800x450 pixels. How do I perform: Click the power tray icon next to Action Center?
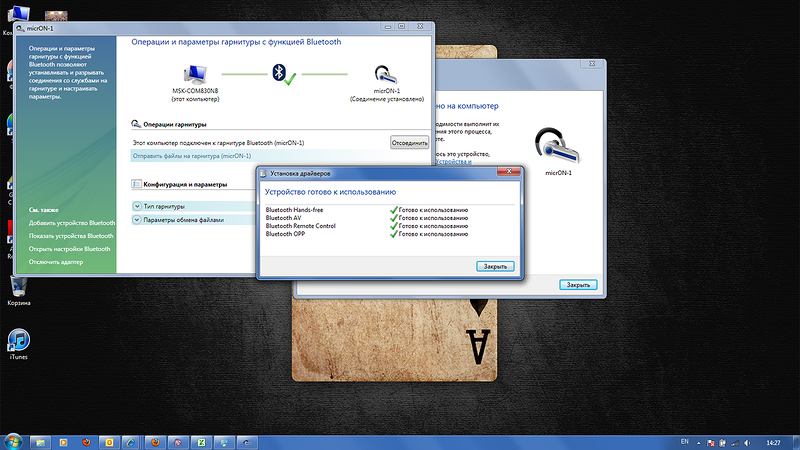[722, 443]
